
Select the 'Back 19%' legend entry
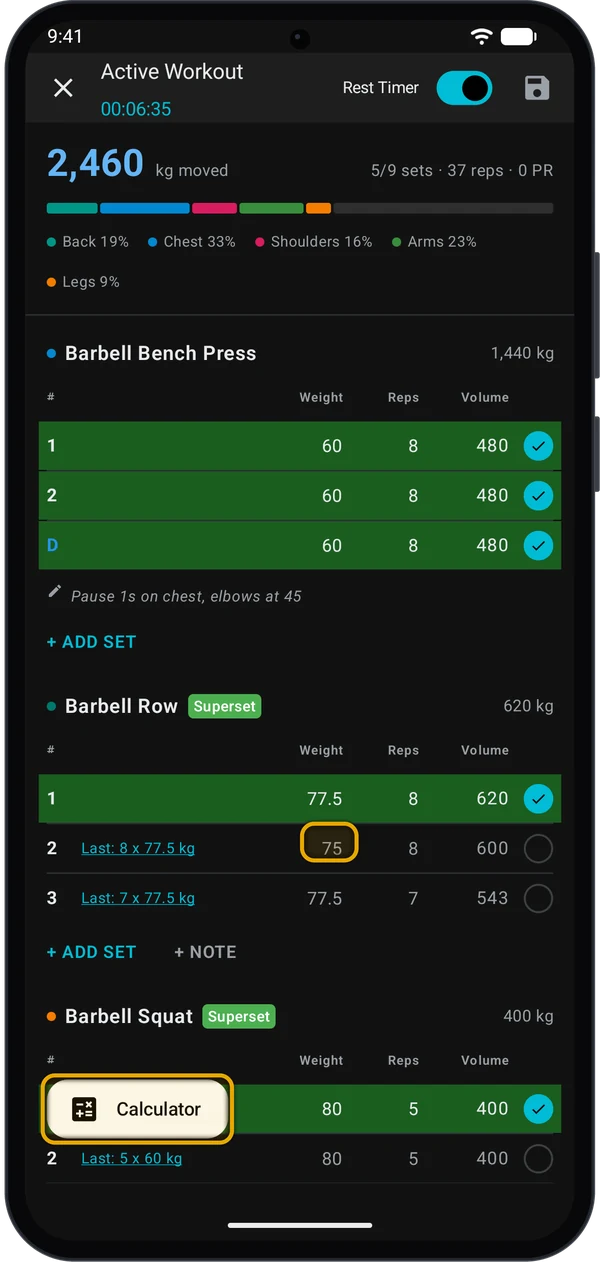[x=88, y=242]
